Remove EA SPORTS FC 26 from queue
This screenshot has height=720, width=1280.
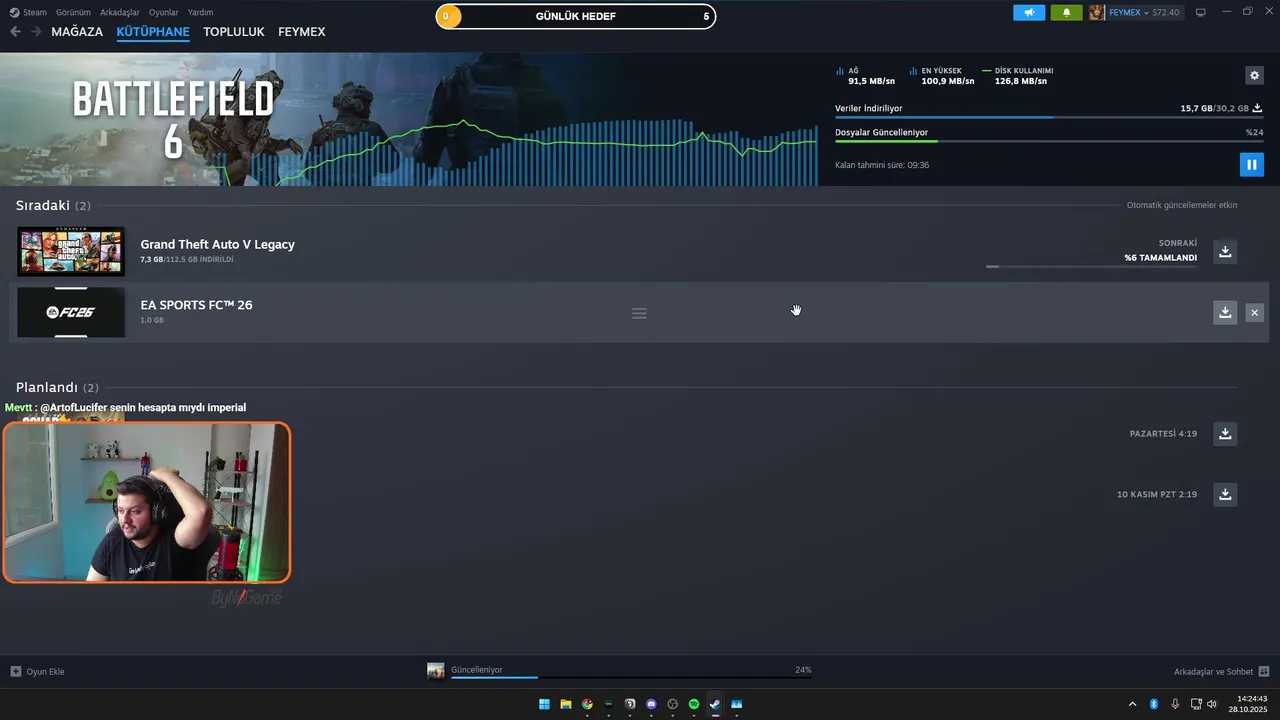point(1254,313)
